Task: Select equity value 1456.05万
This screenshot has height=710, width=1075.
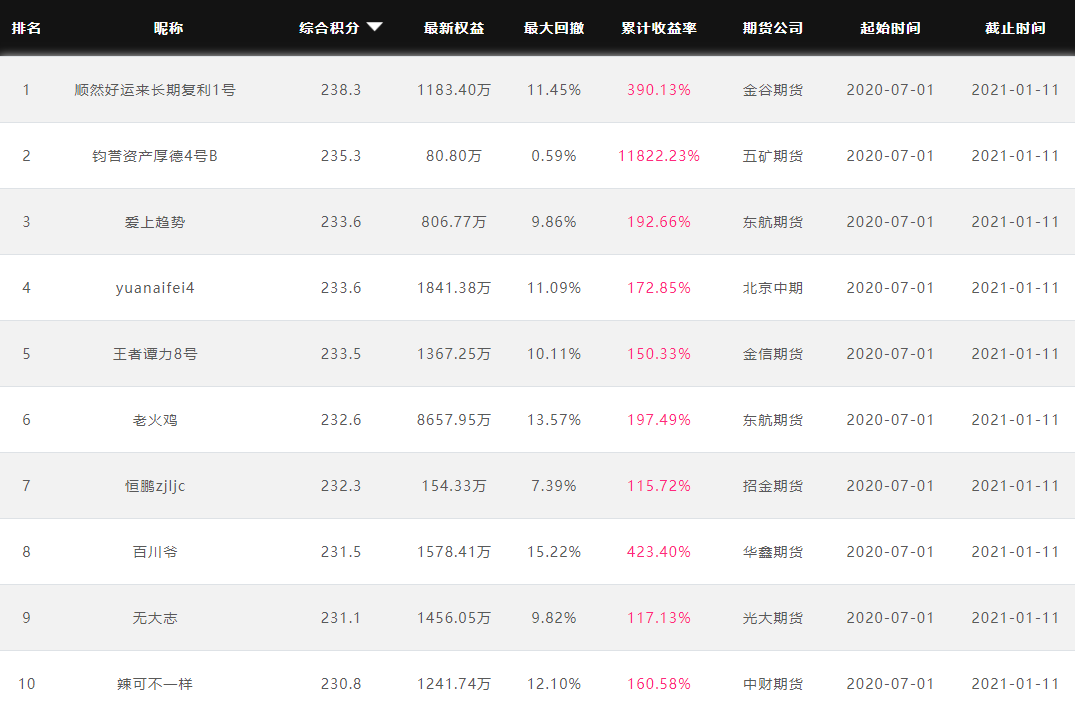Action: tap(454, 618)
